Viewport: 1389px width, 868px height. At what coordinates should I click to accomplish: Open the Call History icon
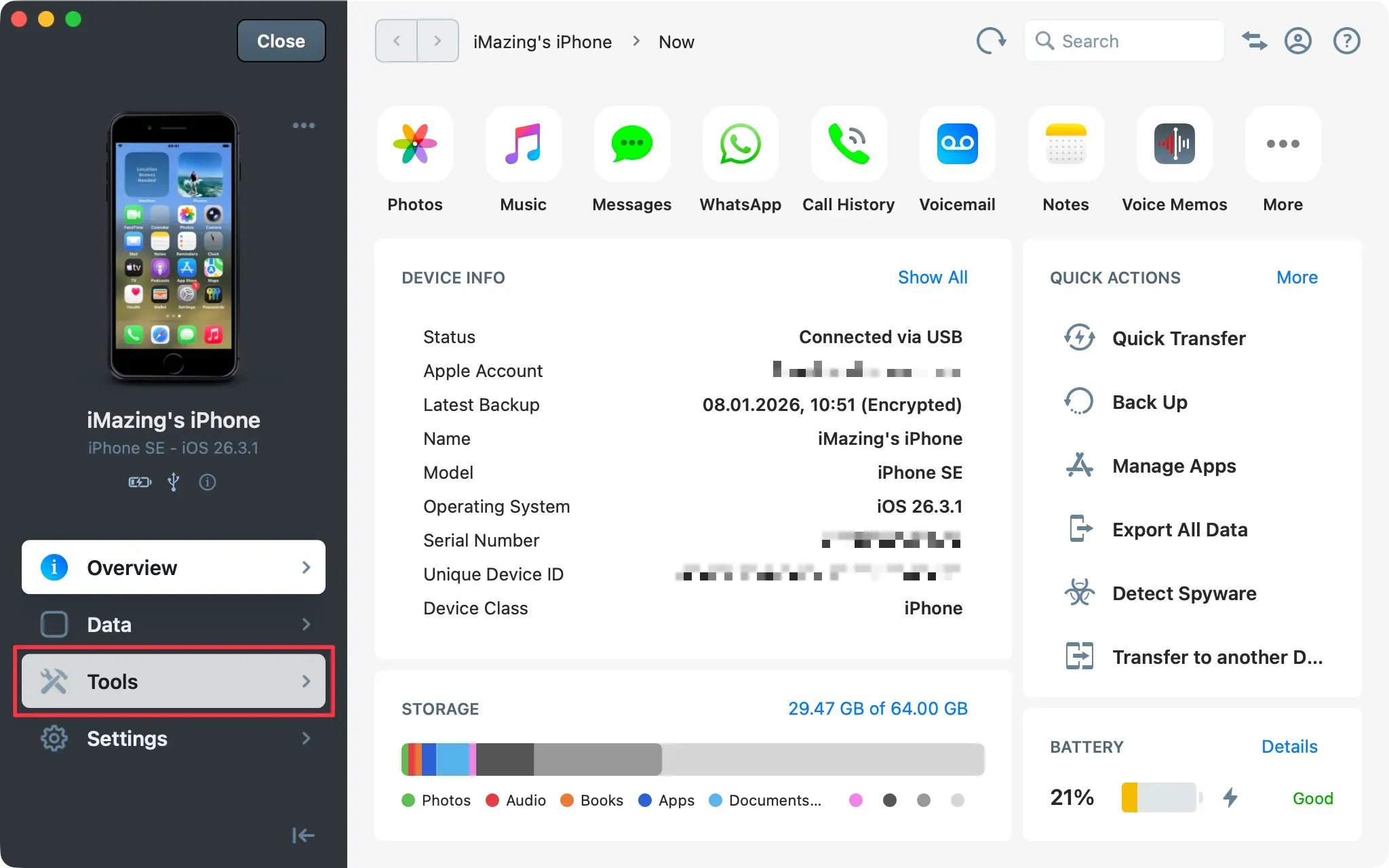coord(849,144)
